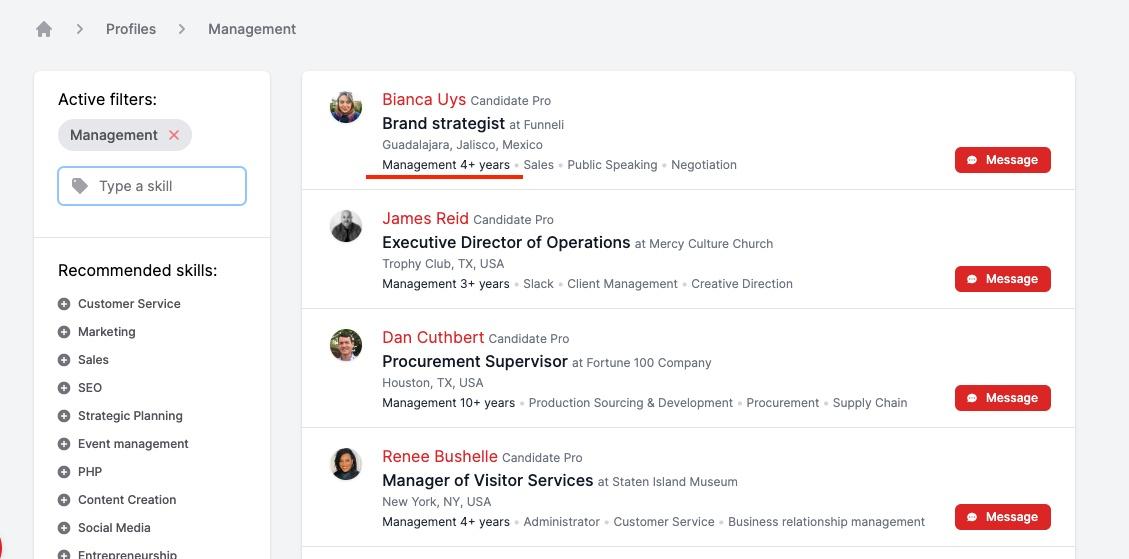Open Dan Cuthbert profile avatar

tap(346, 345)
